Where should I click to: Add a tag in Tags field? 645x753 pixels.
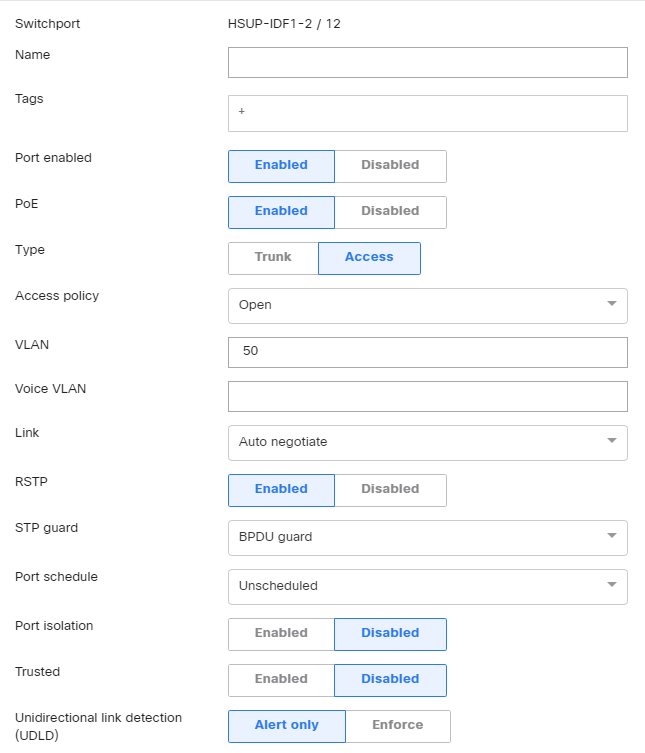pyautogui.click(x=427, y=113)
